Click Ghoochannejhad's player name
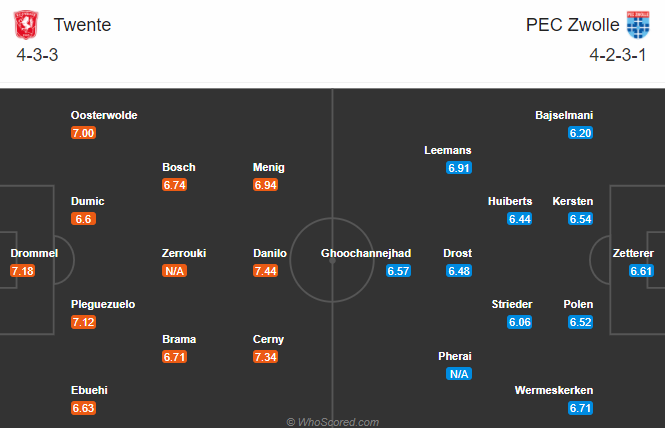This screenshot has height=428, width=665. pos(366,253)
